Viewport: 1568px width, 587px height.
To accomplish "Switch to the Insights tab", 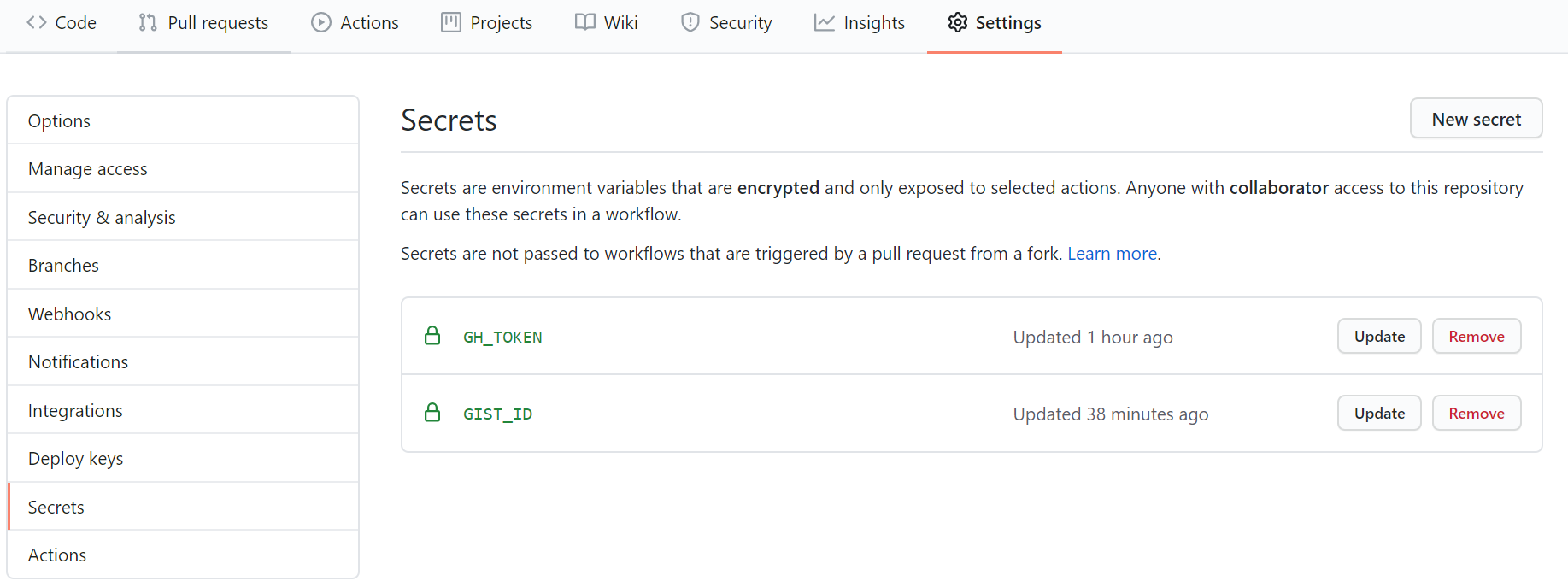I will pyautogui.click(x=873, y=23).
